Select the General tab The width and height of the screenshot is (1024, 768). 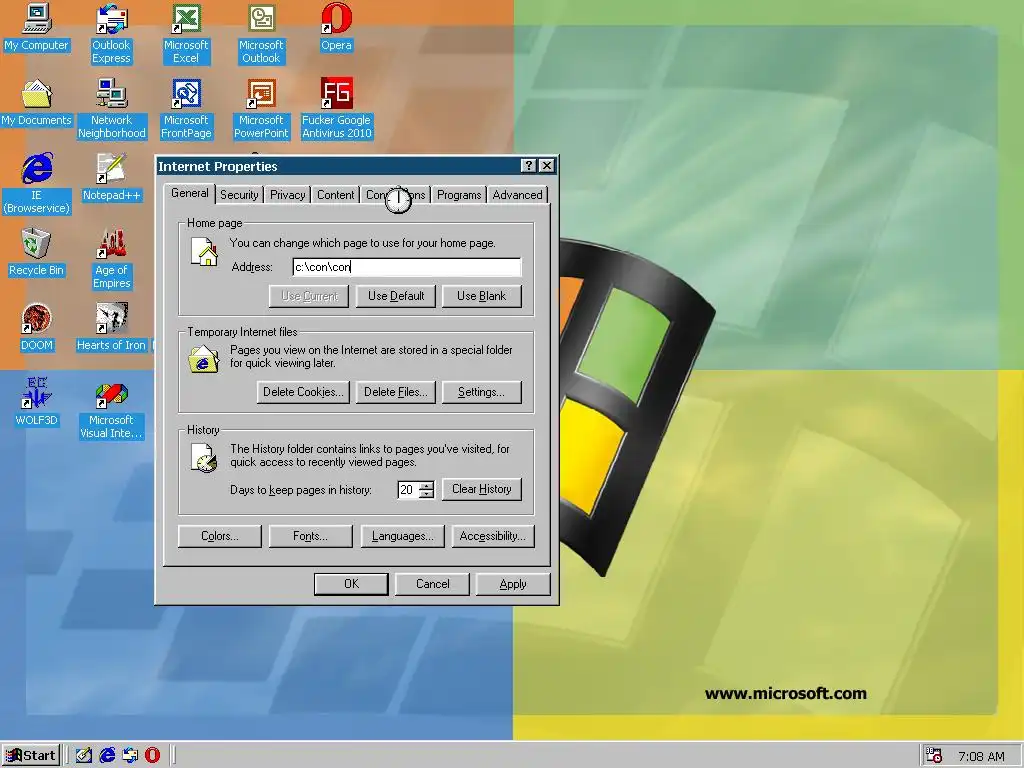[189, 193]
